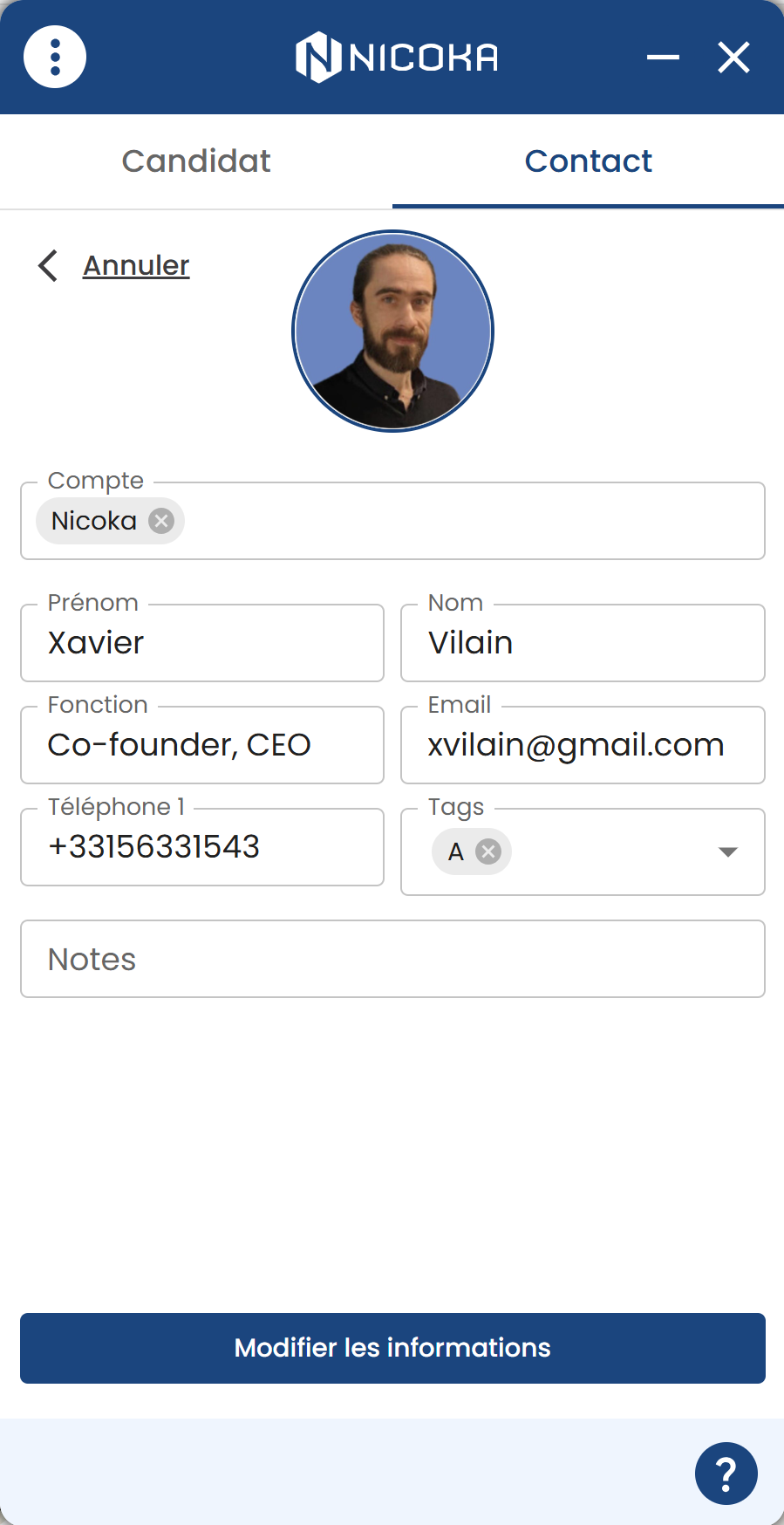Click the back chevron arrow

[48, 265]
